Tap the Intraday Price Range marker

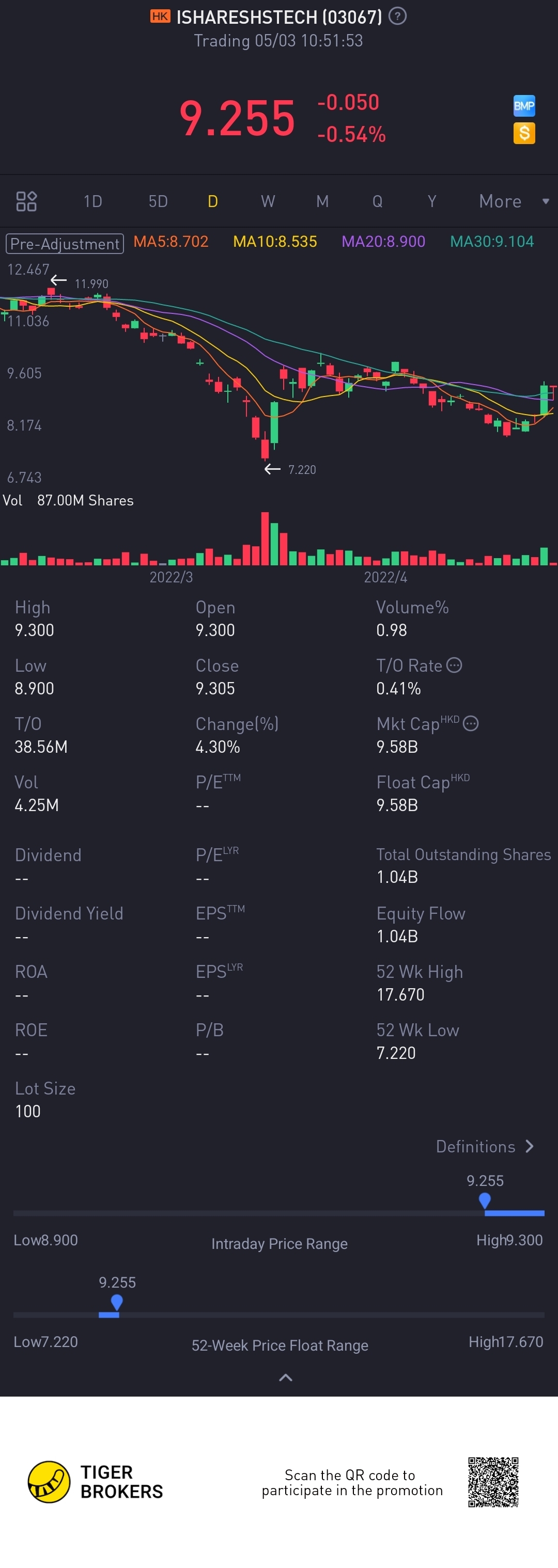point(485,1200)
